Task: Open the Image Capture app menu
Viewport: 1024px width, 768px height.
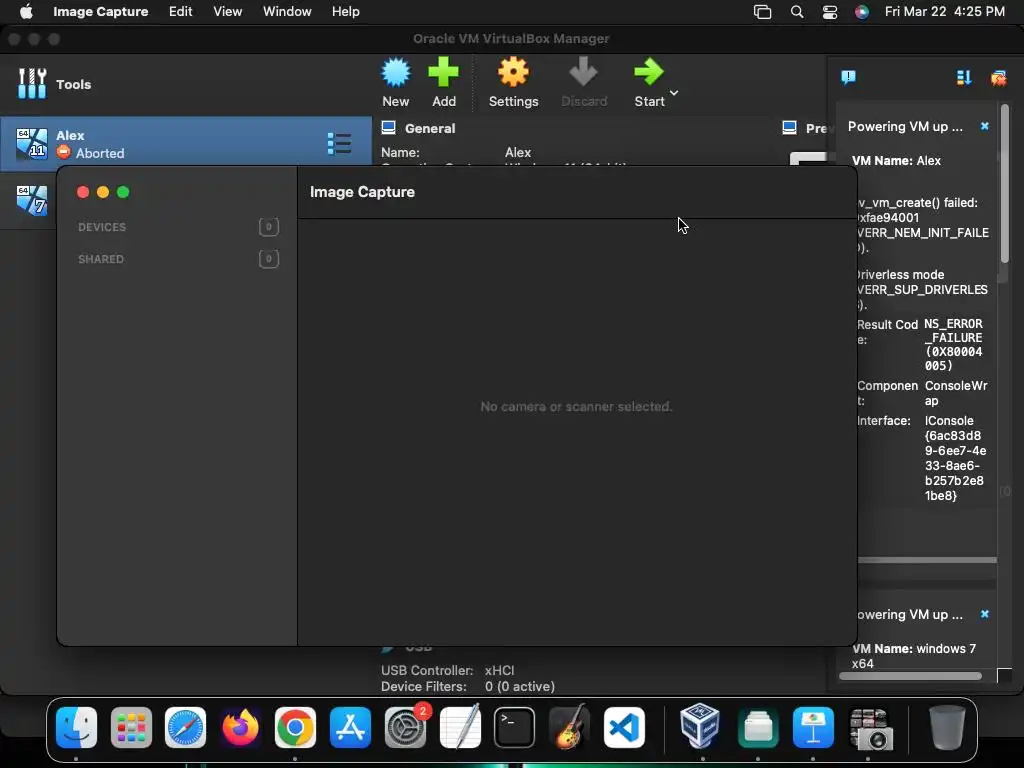Action: 101,11
